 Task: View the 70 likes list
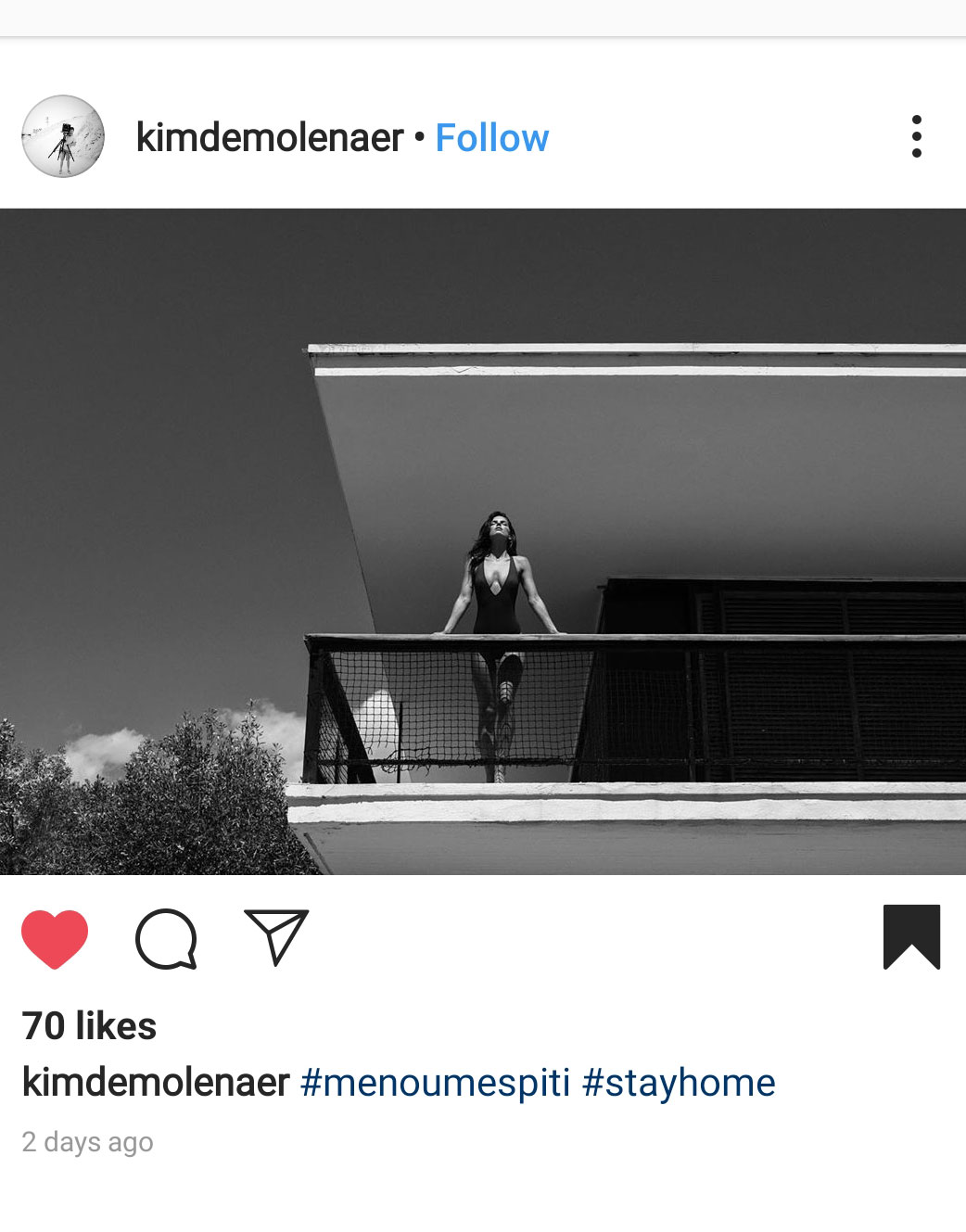click(89, 1026)
